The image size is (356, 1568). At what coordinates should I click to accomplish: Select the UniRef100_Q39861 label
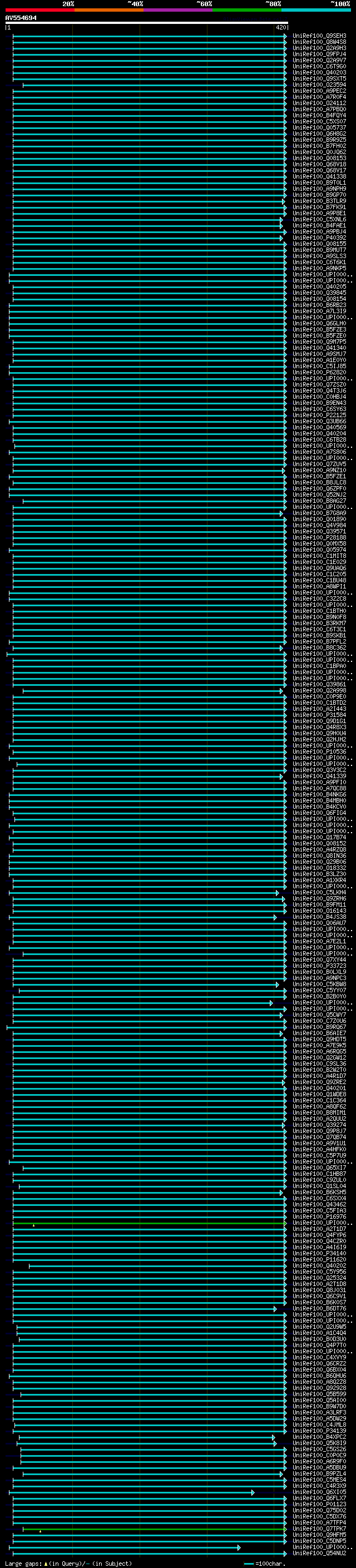click(319, 684)
